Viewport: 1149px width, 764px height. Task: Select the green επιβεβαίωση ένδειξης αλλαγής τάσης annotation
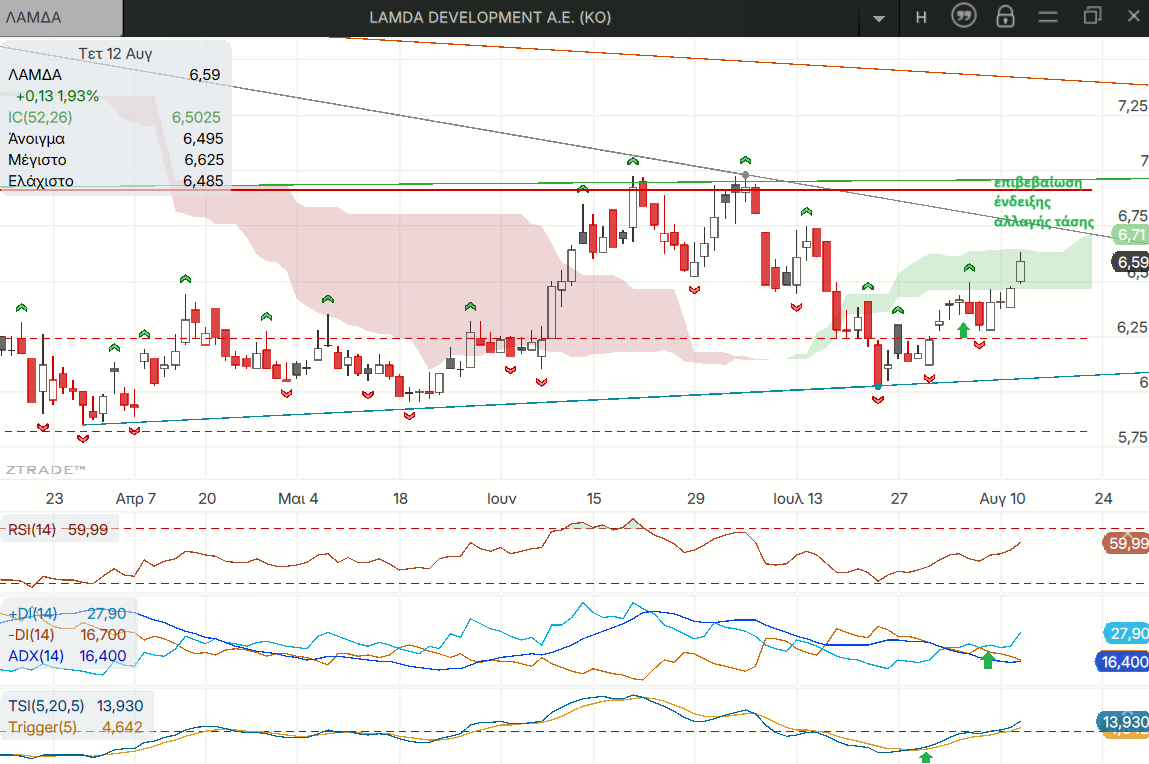click(1043, 202)
